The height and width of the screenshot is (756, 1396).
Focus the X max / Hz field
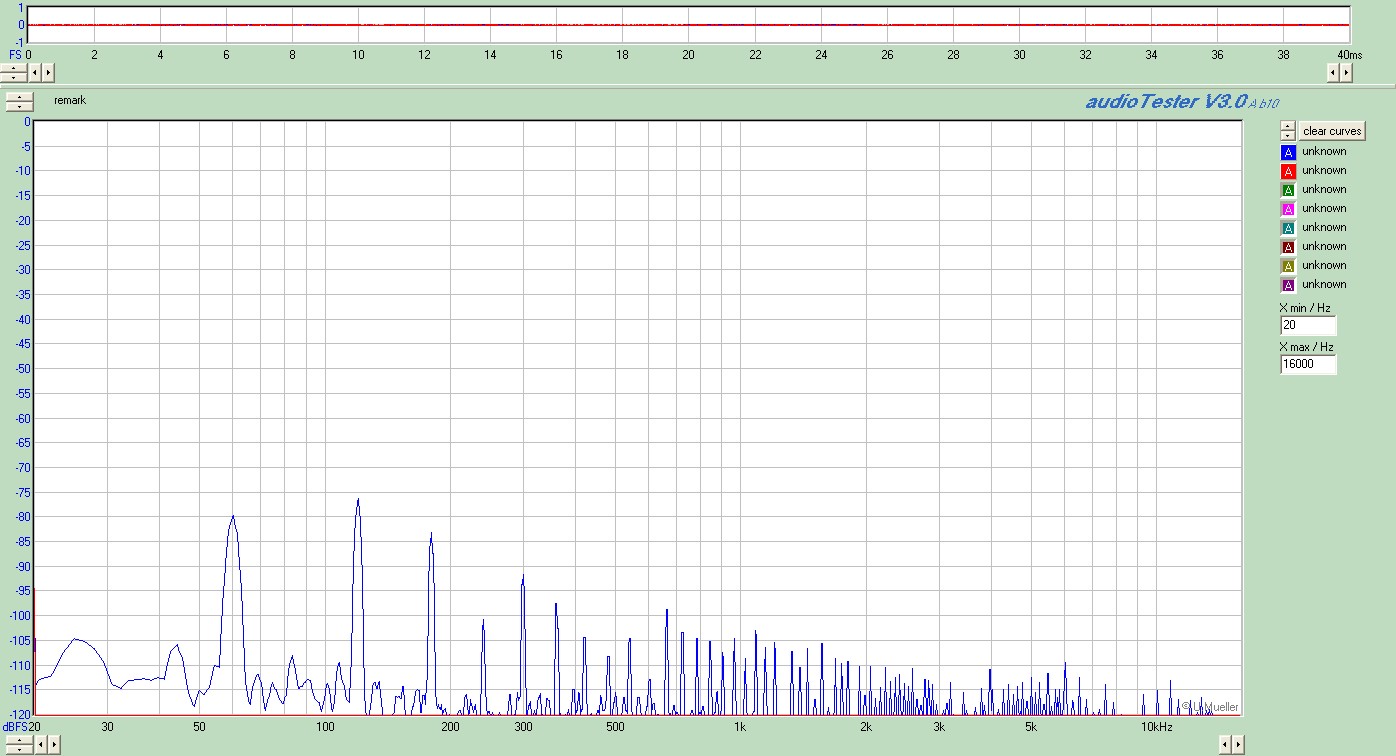coord(1308,364)
